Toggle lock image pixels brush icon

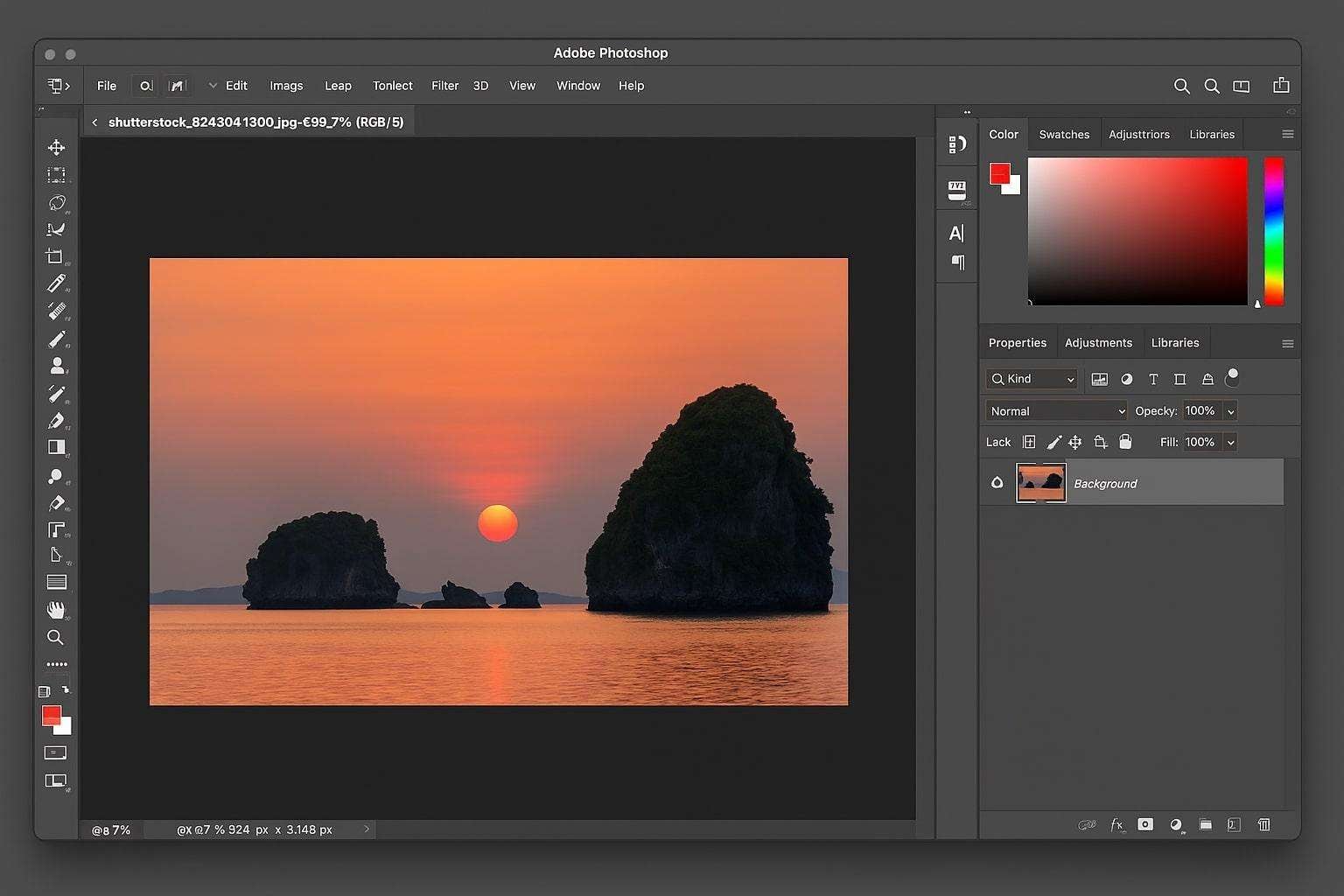1054,442
